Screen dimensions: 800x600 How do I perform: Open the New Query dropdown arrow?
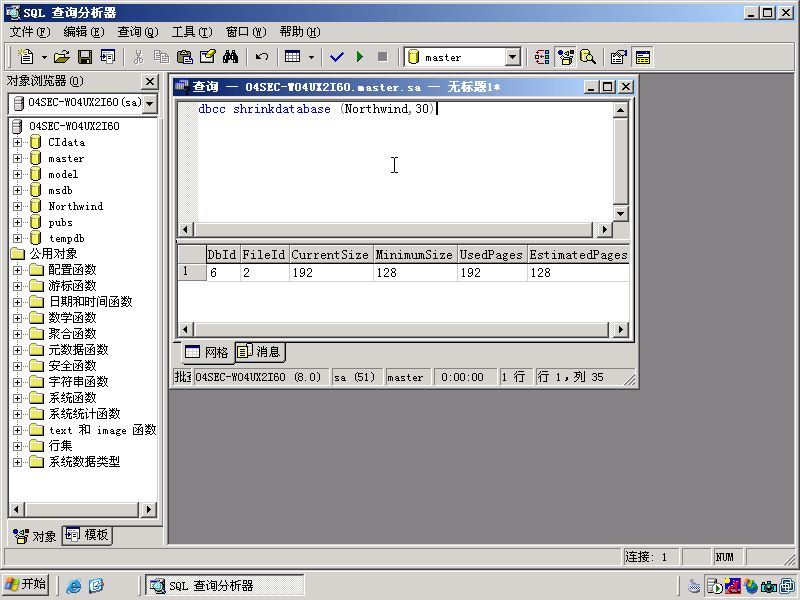44,57
